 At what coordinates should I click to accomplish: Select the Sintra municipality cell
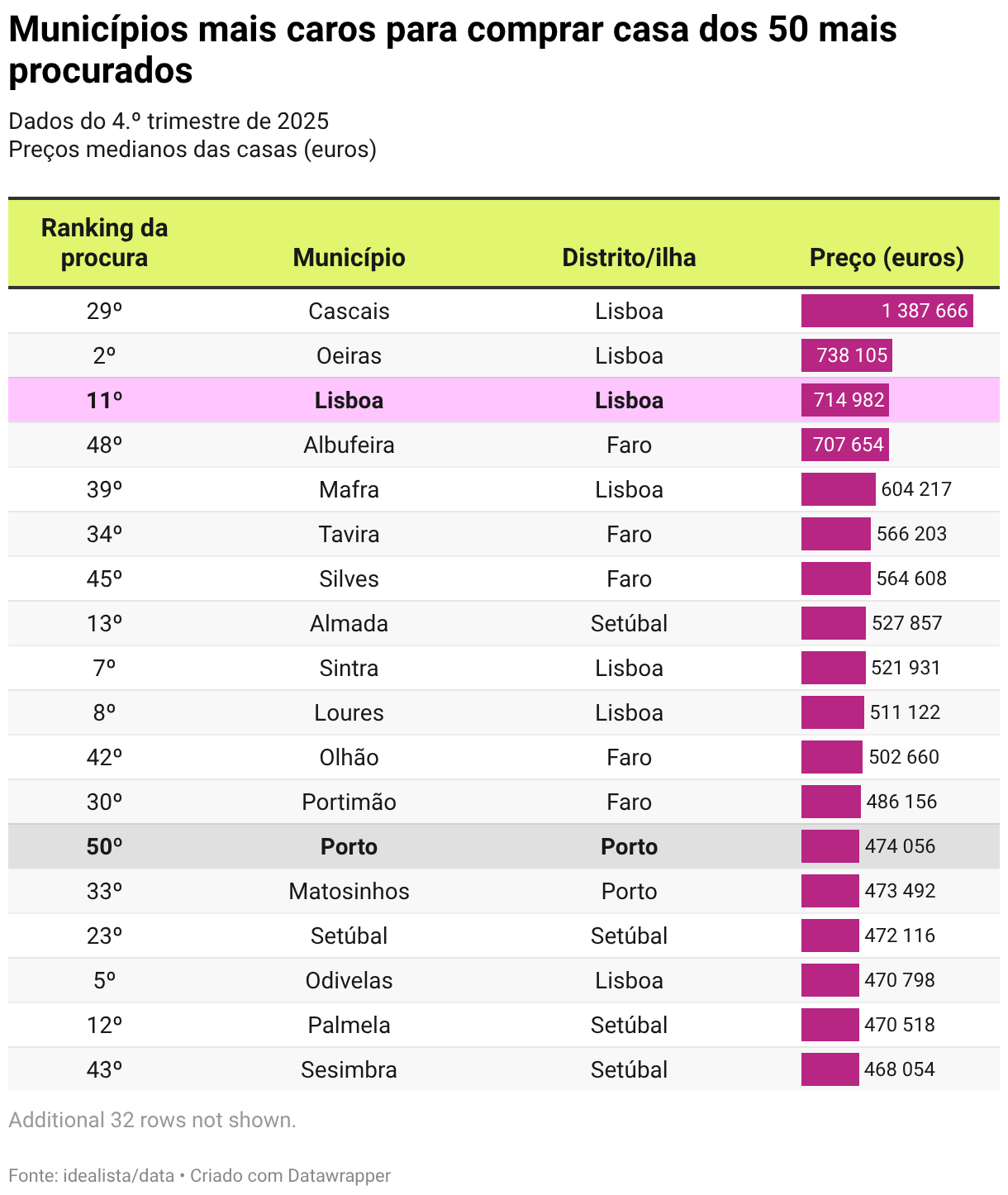click(349, 668)
